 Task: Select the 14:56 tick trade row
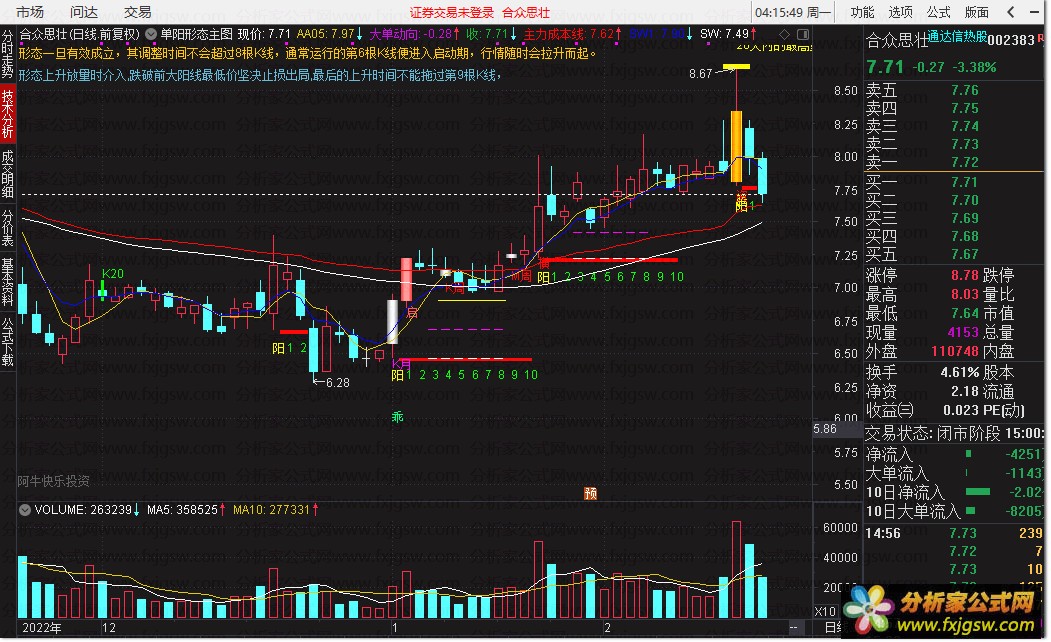pyautogui.click(x=955, y=533)
